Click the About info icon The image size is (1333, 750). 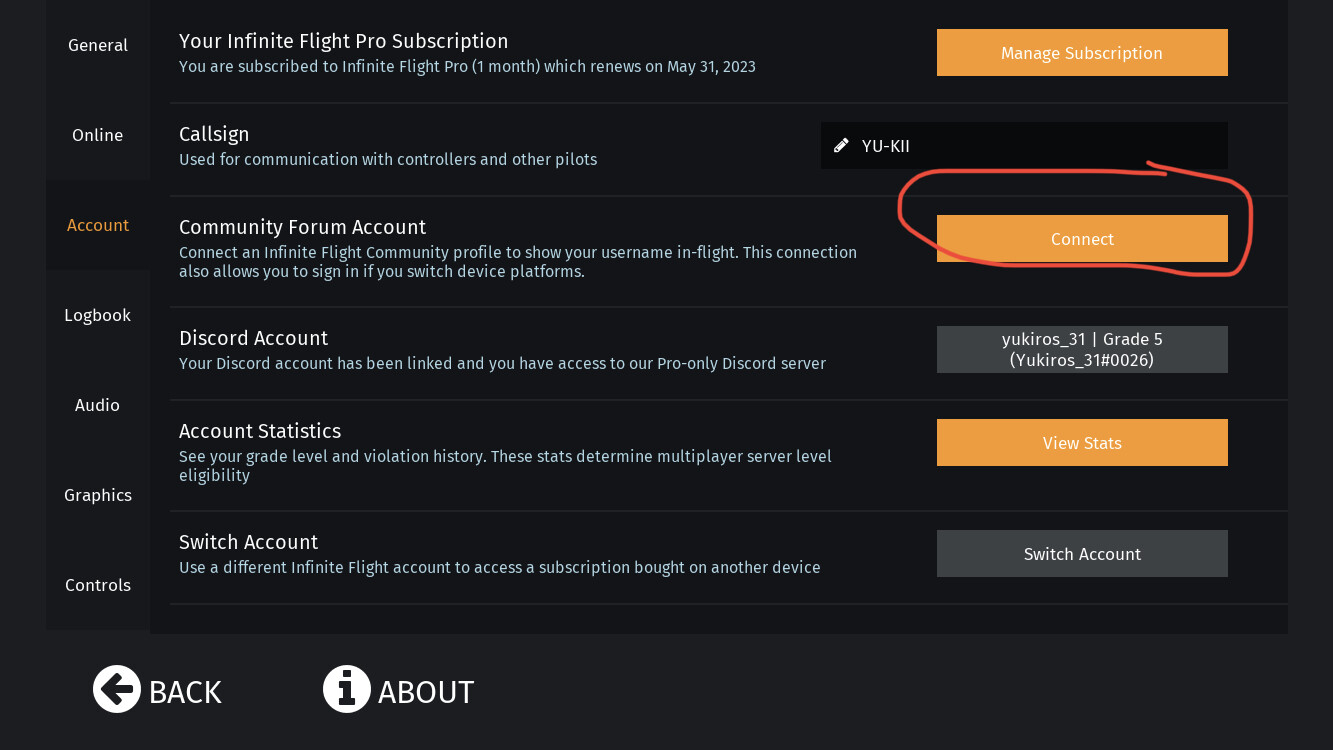click(x=346, y=690)
